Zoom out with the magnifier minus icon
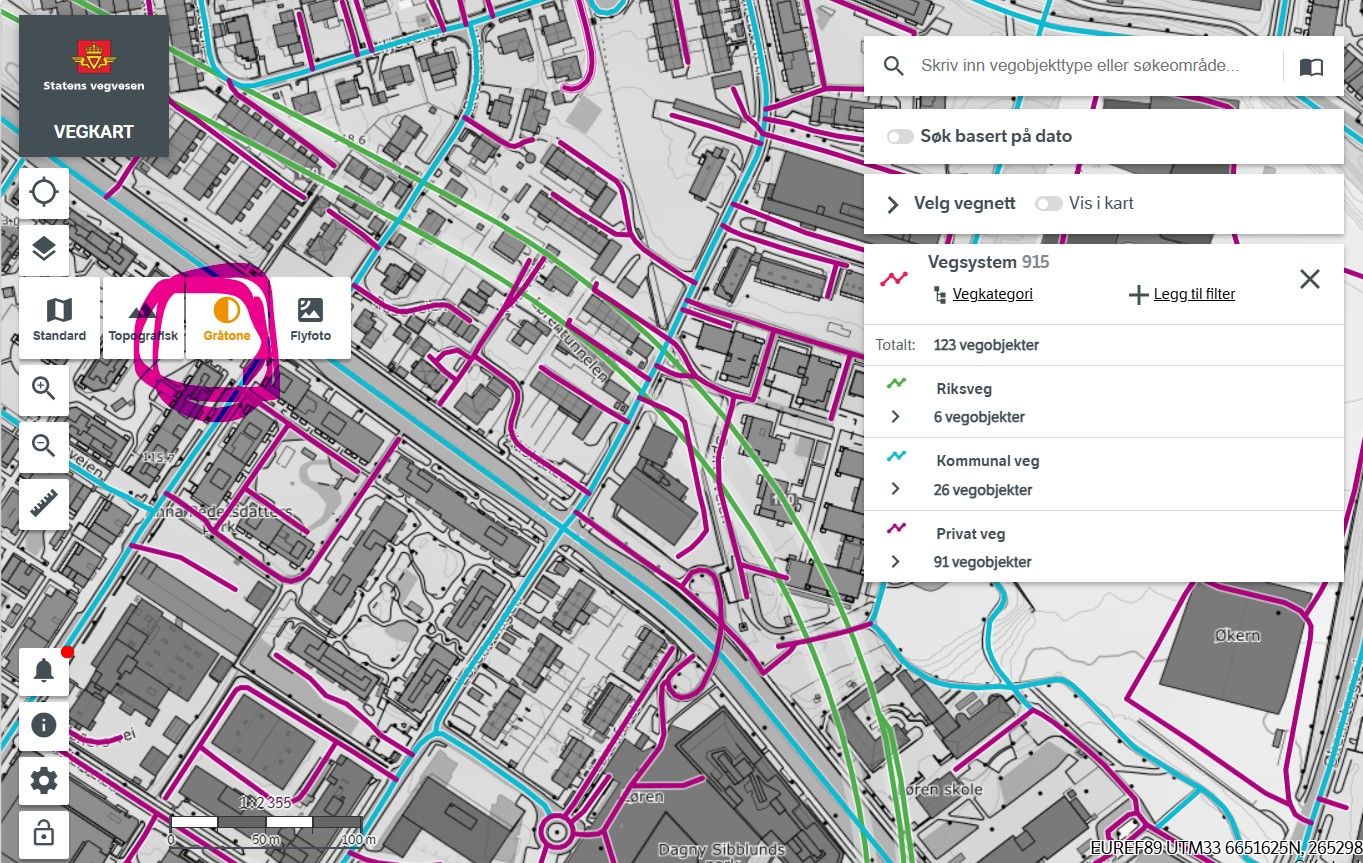Viewport: 1363px width, 863px height. (x=44, y=446)
